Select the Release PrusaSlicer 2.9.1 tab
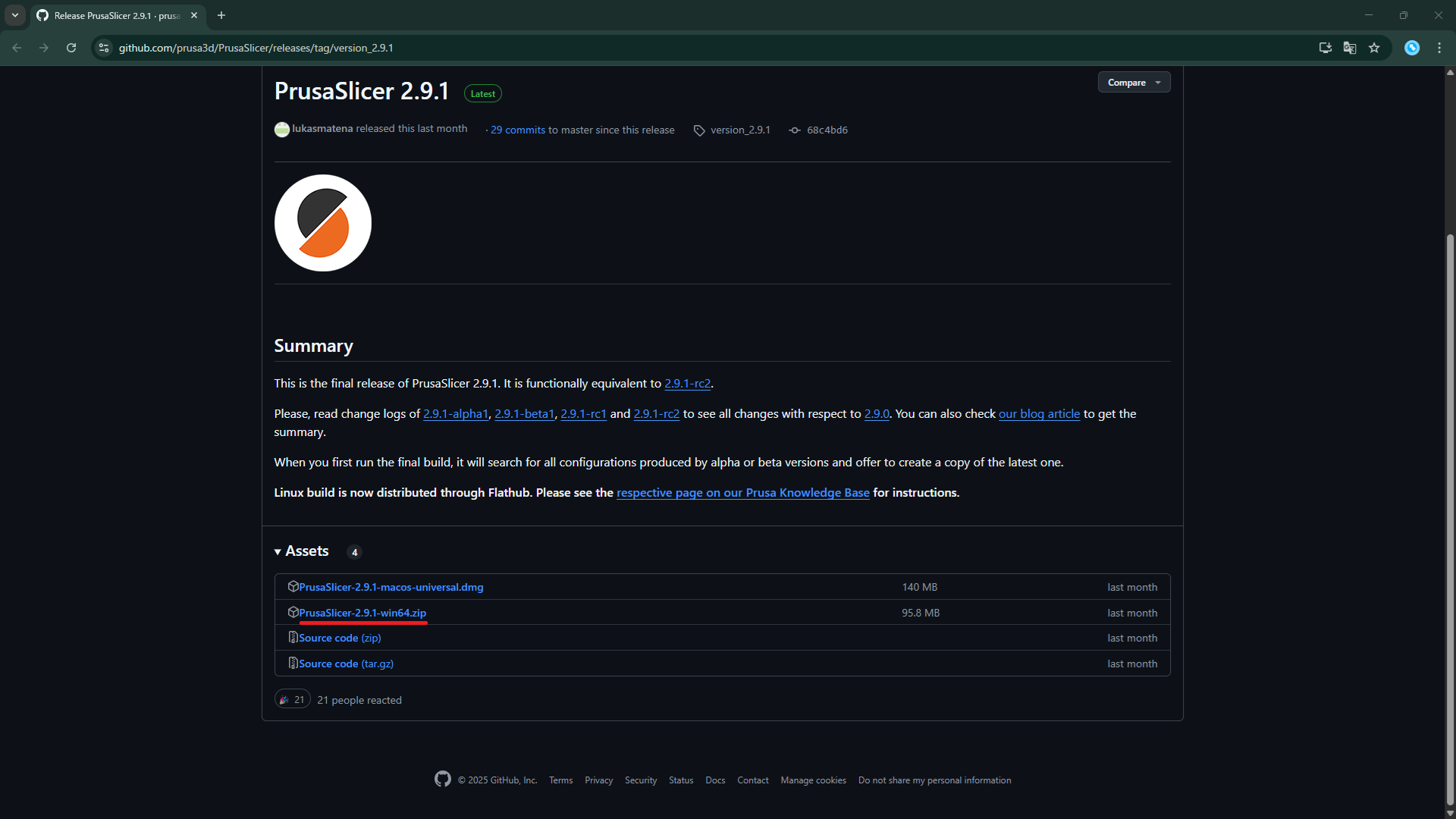 click(x=118, y=16)
